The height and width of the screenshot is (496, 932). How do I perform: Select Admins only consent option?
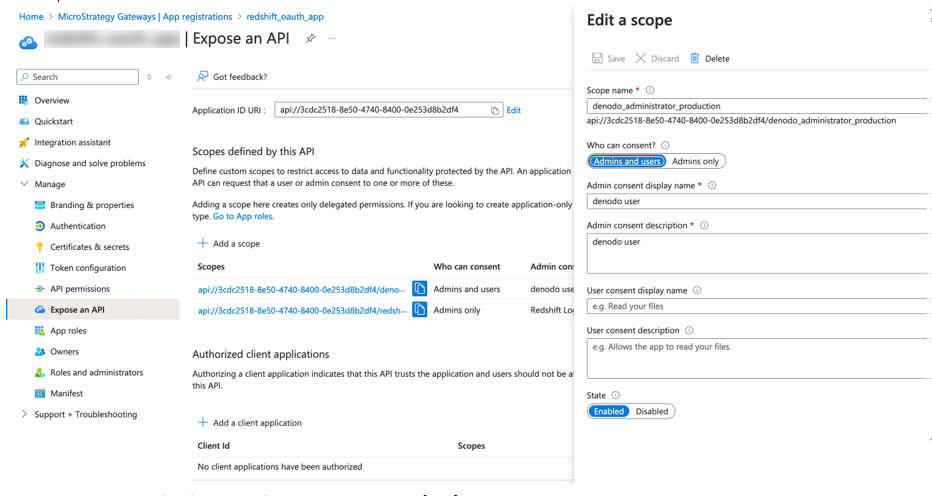click(695, 161)
